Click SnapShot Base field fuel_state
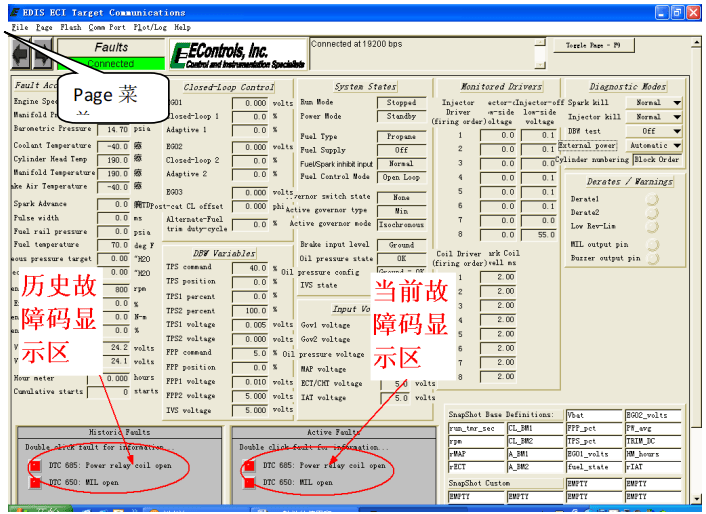706x514 pixels. coord(594,467)
